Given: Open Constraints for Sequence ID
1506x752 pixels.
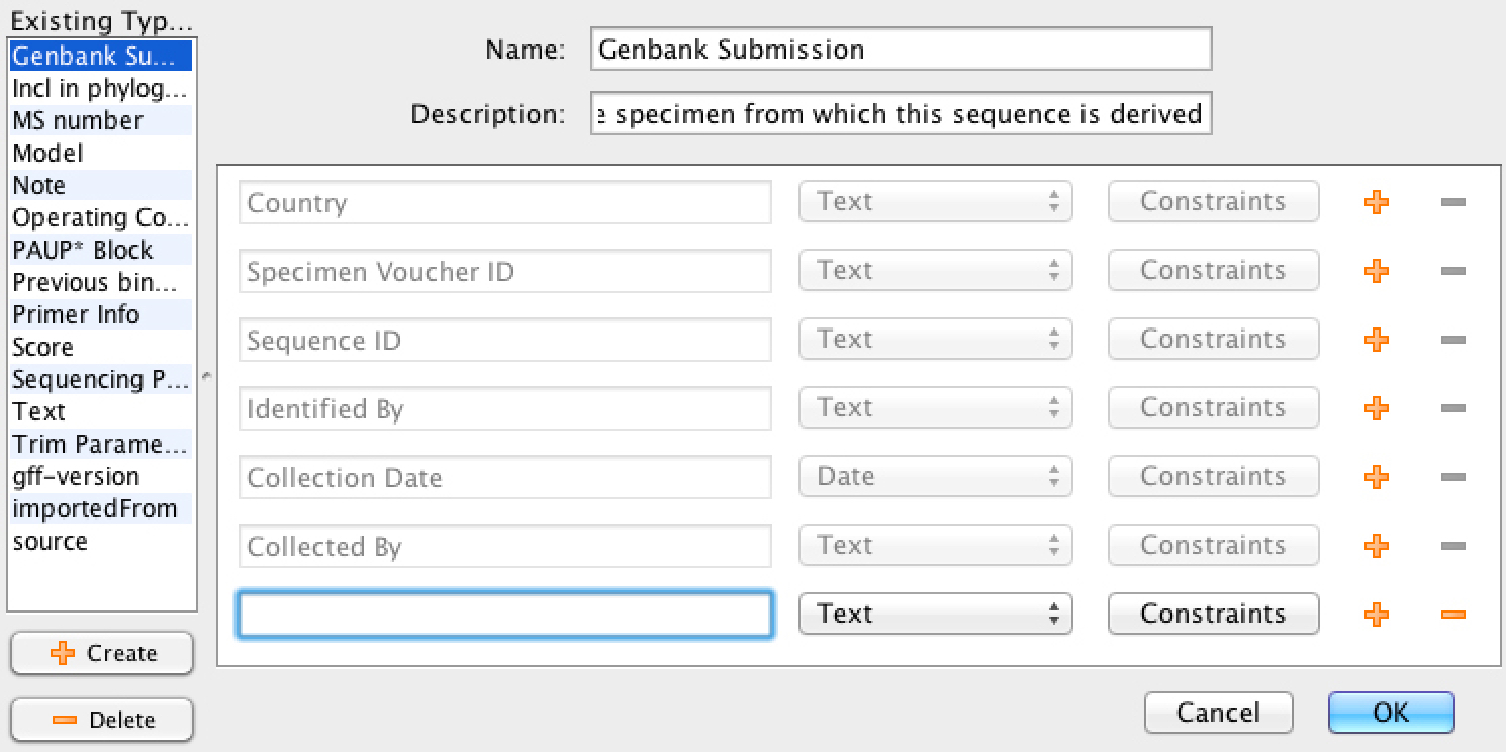Looking at the screenshot, I should 1213,340.
